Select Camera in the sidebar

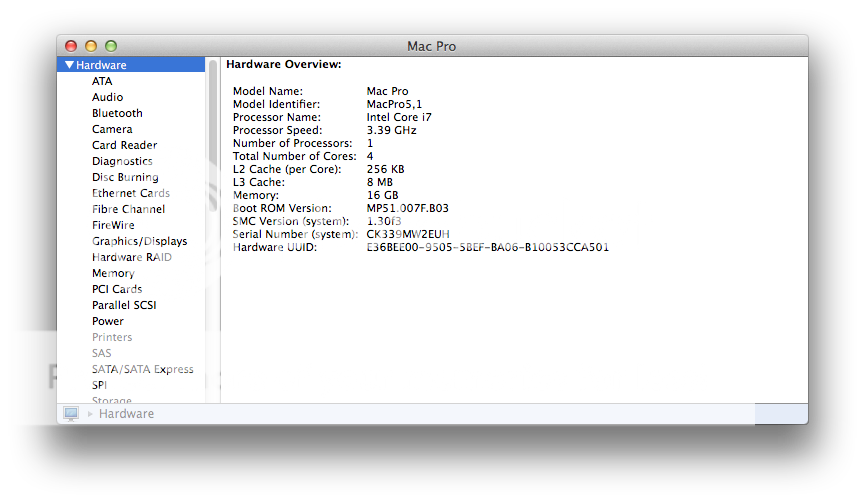pos(112,129)
